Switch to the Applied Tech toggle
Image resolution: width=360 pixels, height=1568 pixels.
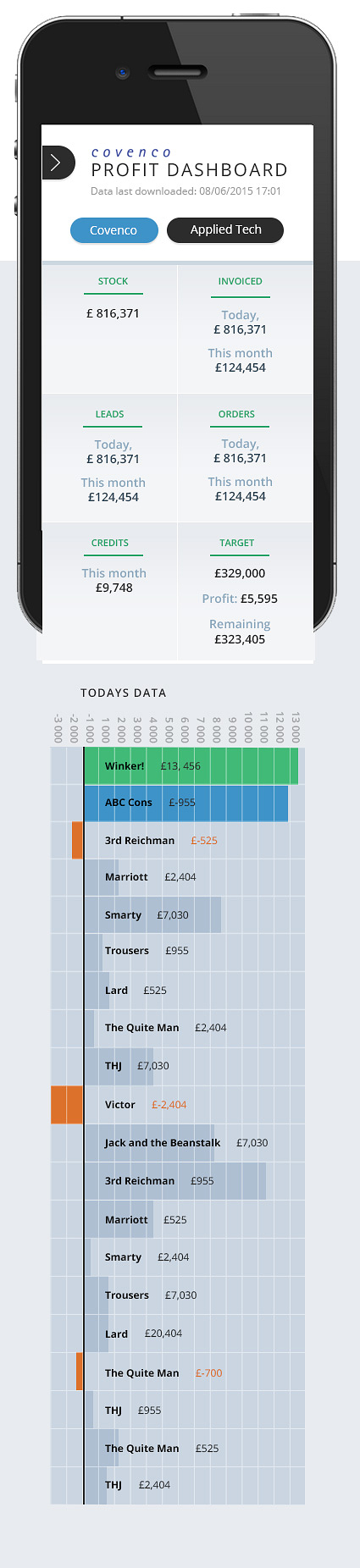225,229
